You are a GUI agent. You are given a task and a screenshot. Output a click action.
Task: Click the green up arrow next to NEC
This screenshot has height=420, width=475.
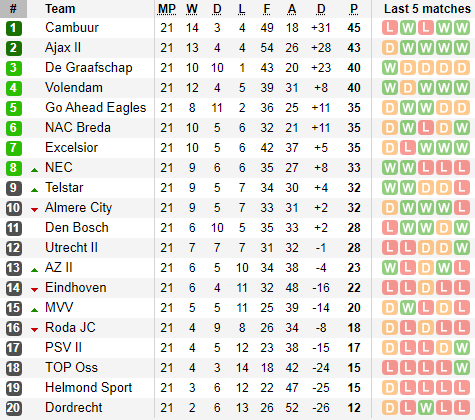34,170
